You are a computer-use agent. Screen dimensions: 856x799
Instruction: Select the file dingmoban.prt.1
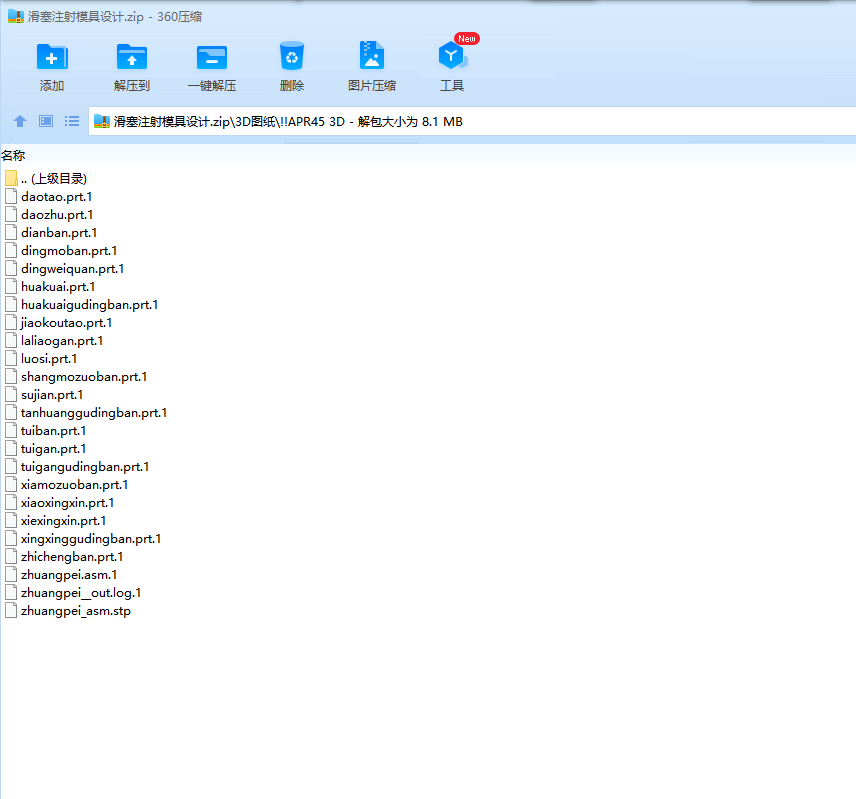69,251
